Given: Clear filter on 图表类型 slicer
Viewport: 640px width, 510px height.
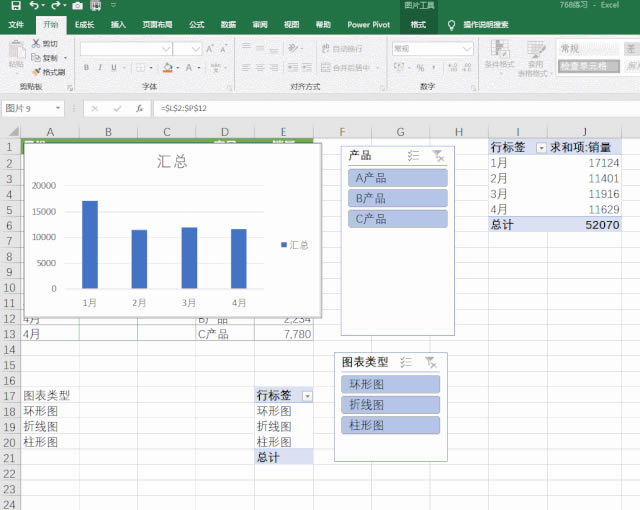Looking at the screenshot, I should point(430,362).
